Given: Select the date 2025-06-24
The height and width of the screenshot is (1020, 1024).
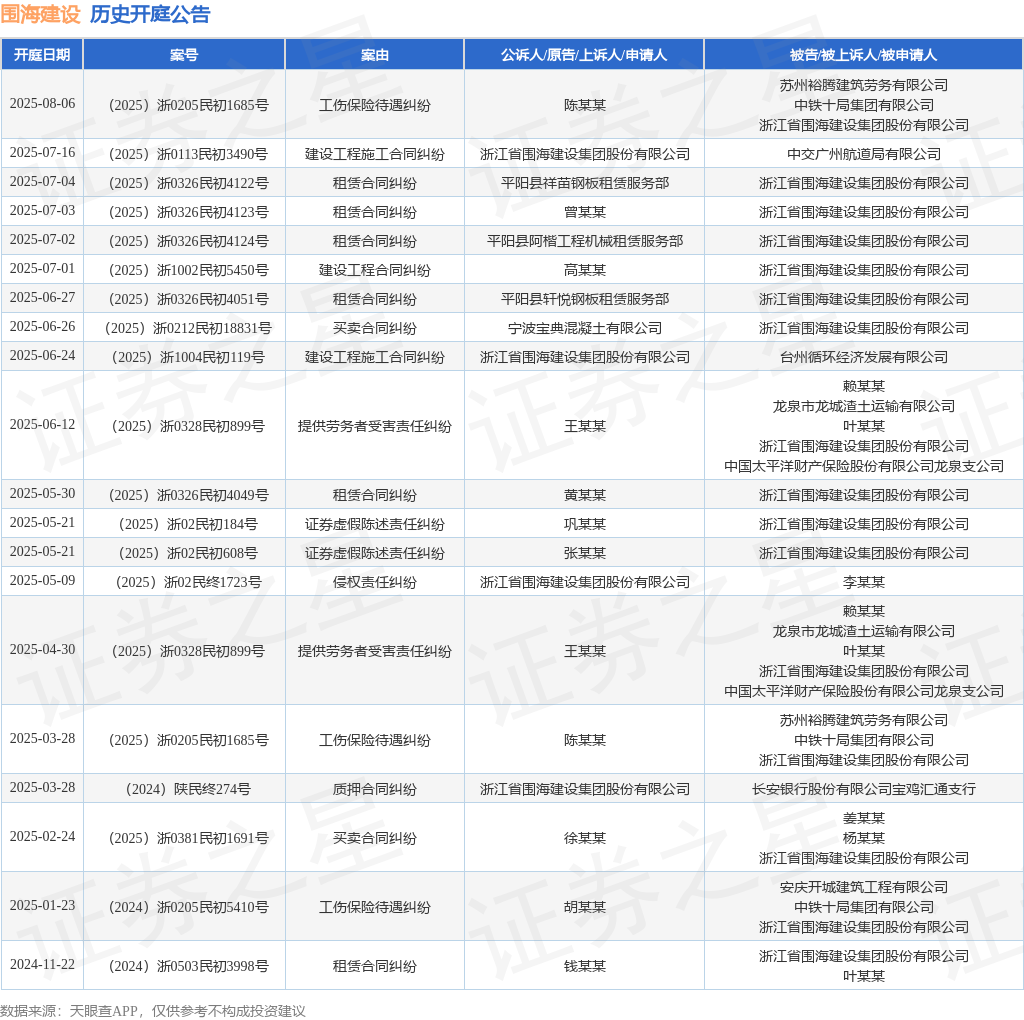Looking at the screenshot, I should [x=42, y=356].
